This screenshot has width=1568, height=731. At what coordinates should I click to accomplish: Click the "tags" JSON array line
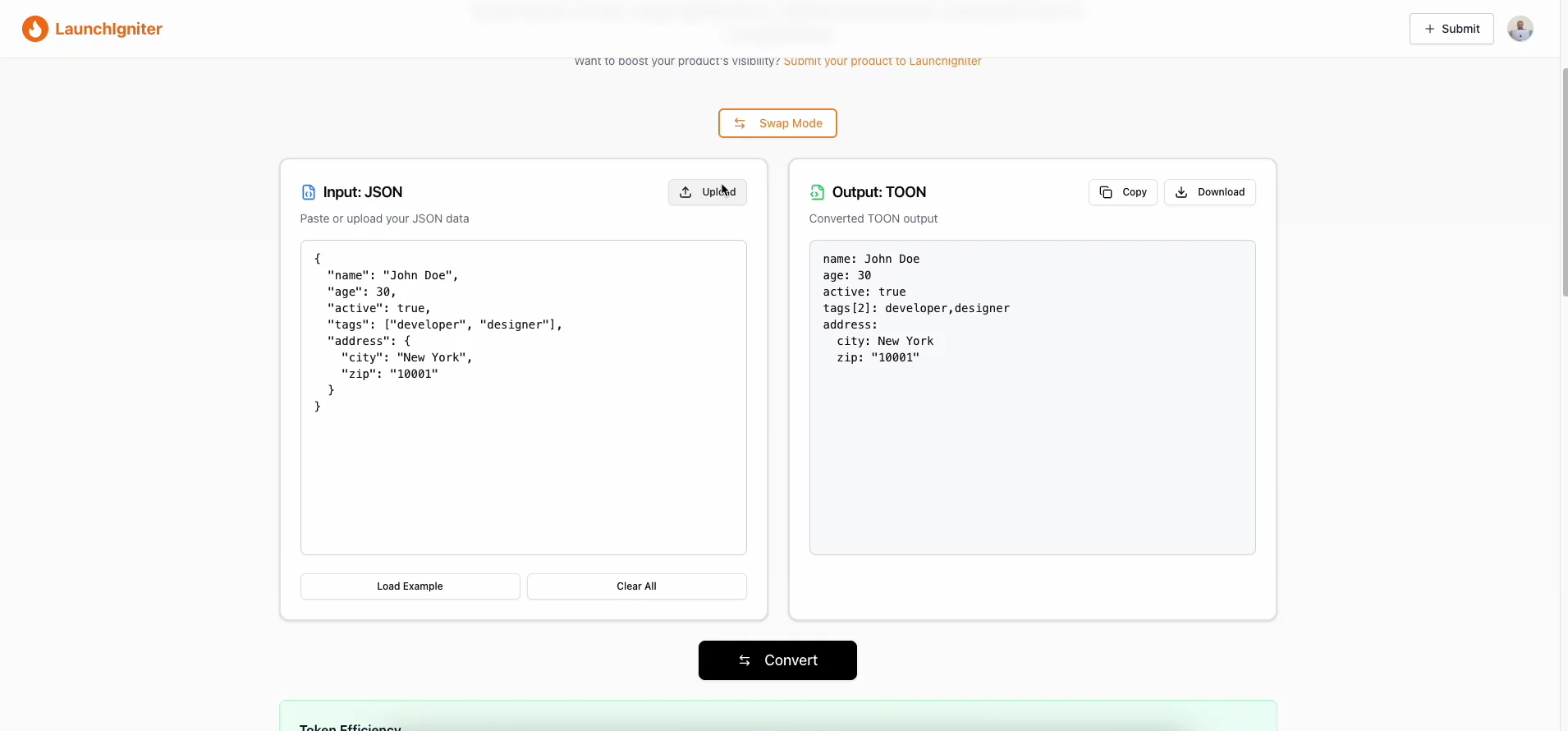click(445, 324)
